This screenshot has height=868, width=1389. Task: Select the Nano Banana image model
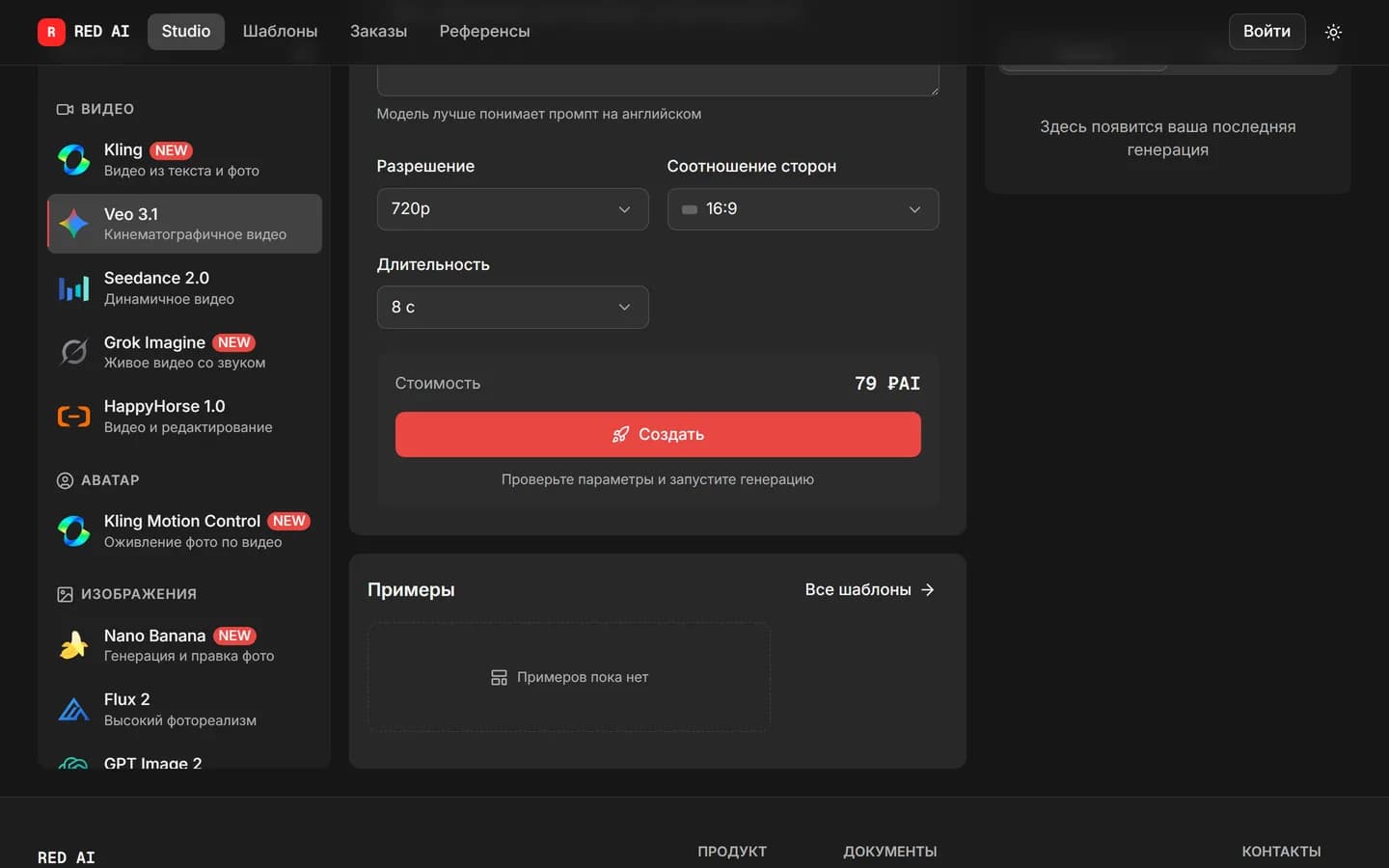pyautogui.click(x=184, y=645)
